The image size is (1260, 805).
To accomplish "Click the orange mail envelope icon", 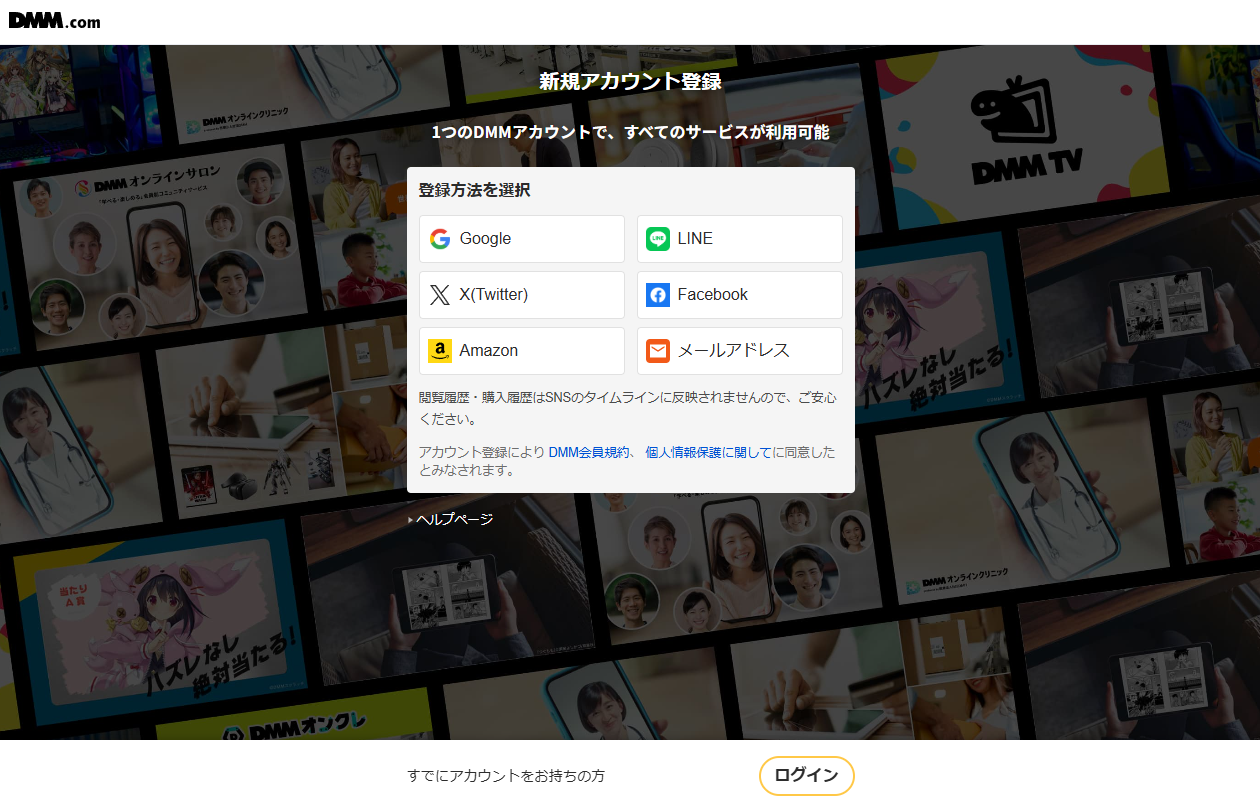I will point(658,351).
